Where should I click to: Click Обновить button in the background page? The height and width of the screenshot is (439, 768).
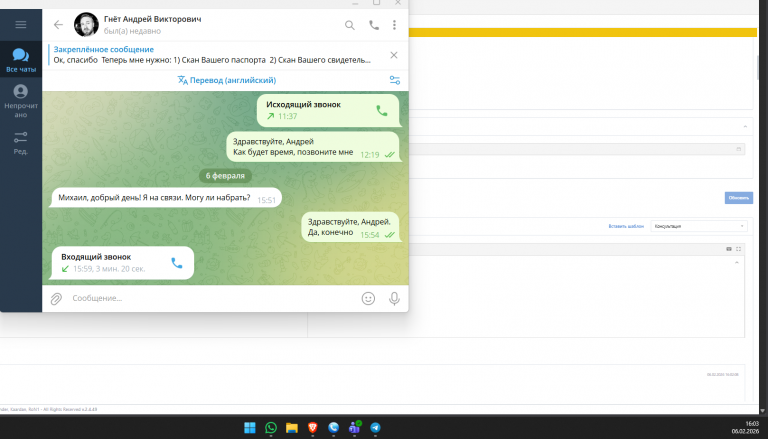point(739,198)
